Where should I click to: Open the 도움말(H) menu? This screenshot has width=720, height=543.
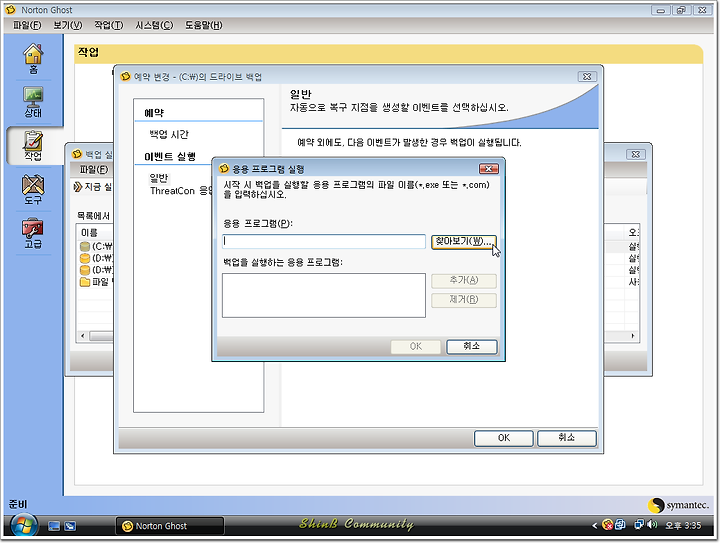[x=204, y=25]
